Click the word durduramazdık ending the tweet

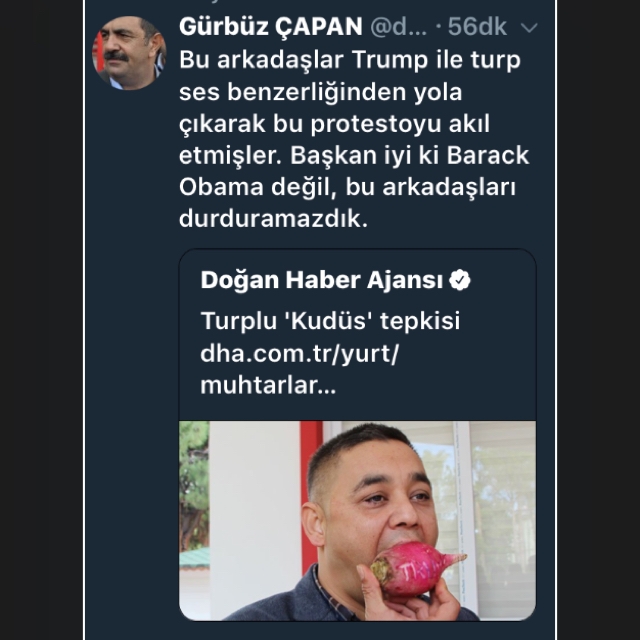[x=273, y=219]
